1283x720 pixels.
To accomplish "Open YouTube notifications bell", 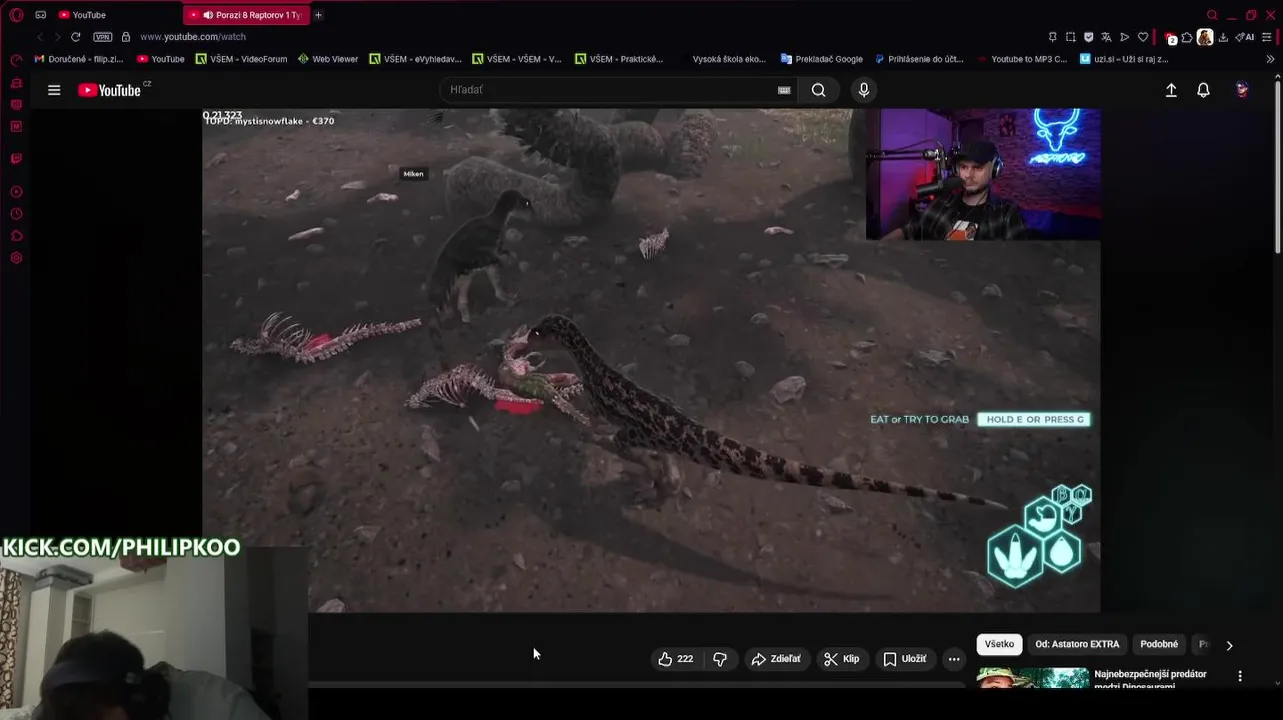I will coord(1203,90).
